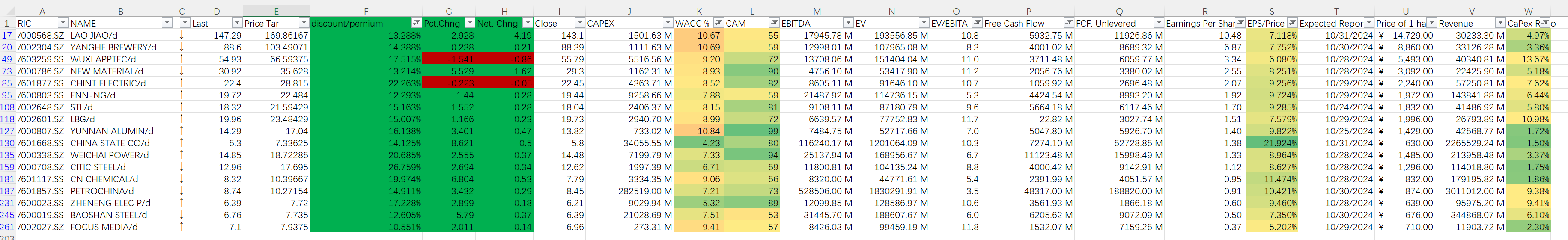Open the filter dropdown in column C header

coord(185,23)
